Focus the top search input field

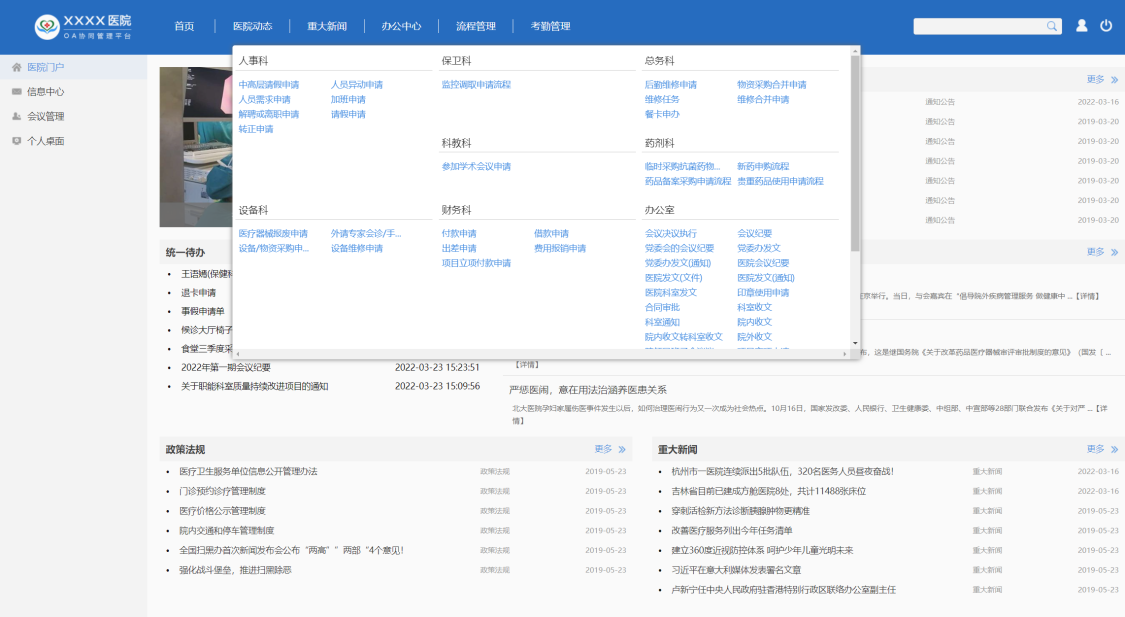(x=978, y=26)
